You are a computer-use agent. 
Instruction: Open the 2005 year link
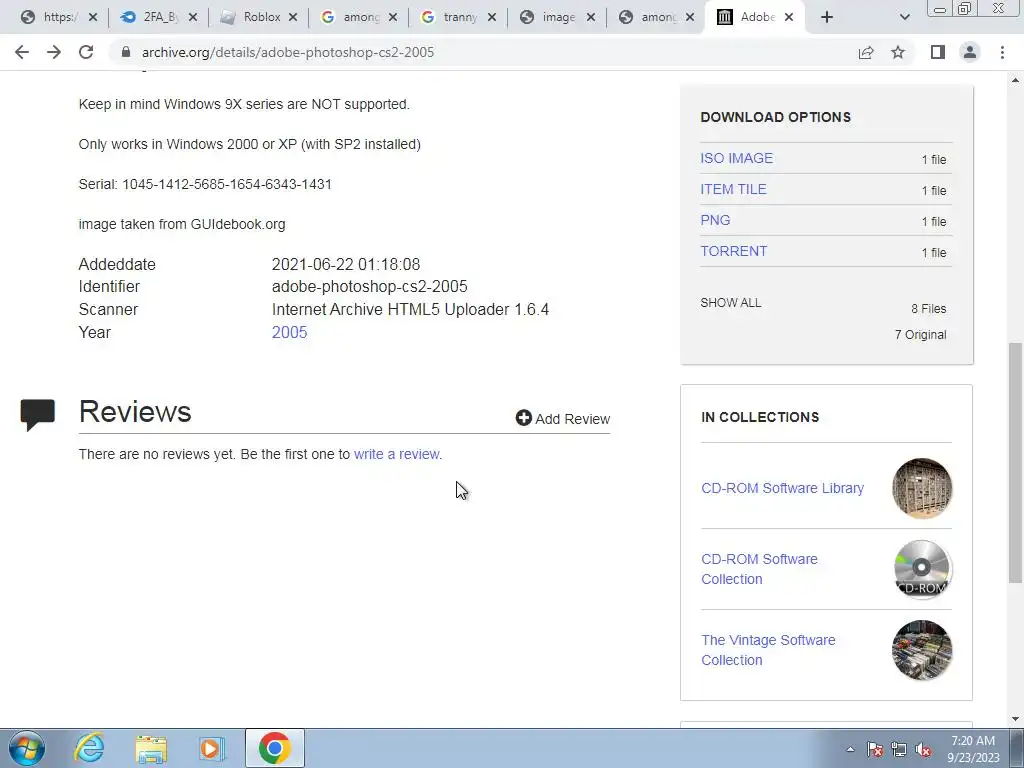[289, 332]
